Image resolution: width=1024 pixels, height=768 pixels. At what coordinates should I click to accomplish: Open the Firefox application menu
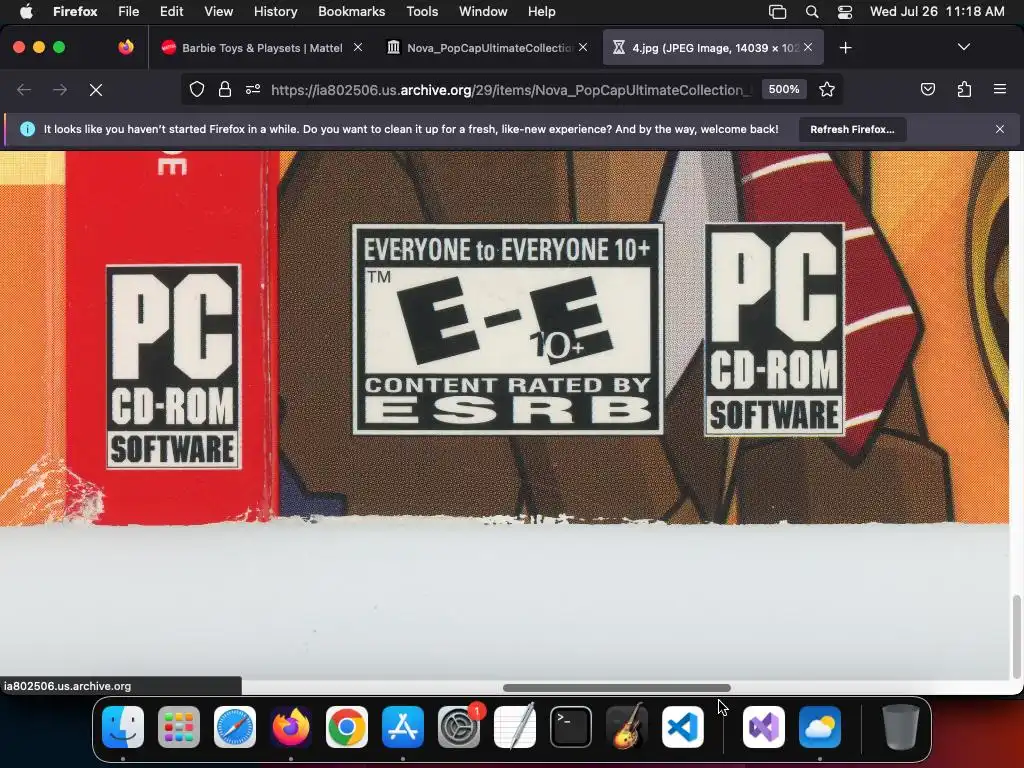75,11
